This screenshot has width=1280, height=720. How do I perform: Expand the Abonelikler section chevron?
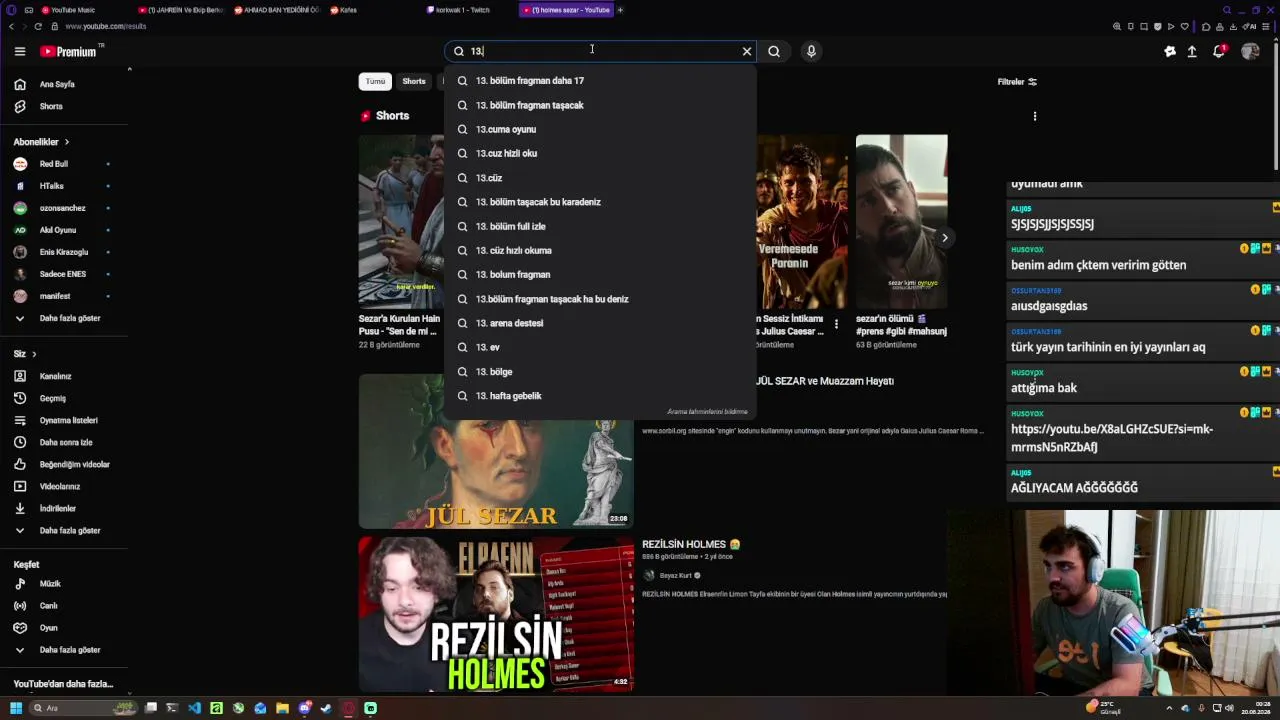tap(67, 142)
